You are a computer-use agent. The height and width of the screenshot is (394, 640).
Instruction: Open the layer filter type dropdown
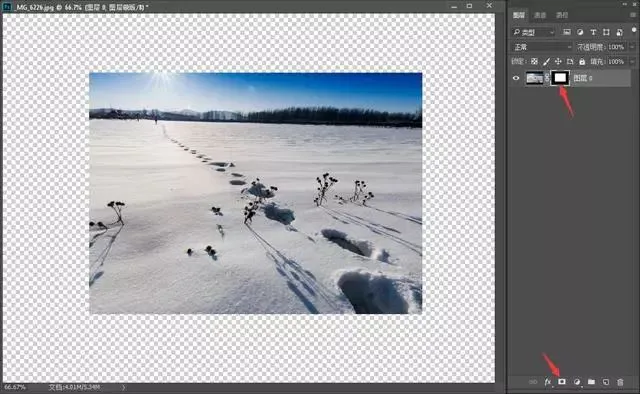click(533, 32)
